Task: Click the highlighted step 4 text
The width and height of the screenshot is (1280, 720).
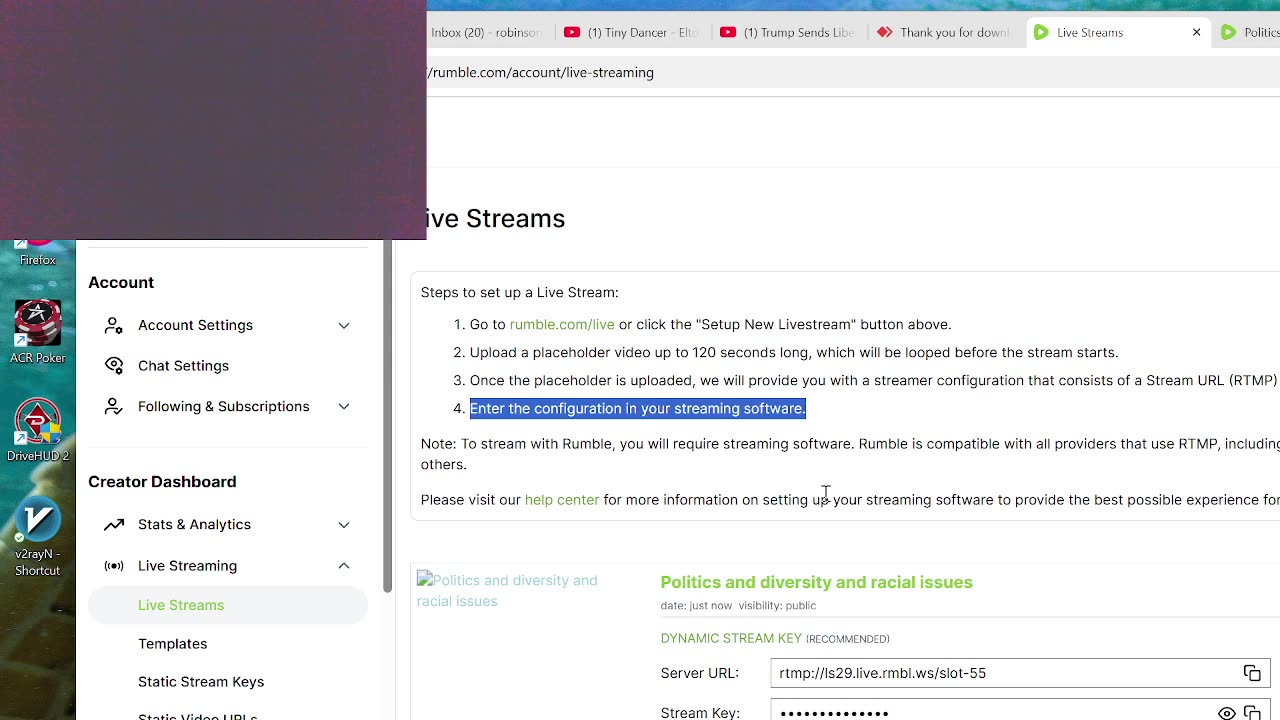Action: coord(637,408)
